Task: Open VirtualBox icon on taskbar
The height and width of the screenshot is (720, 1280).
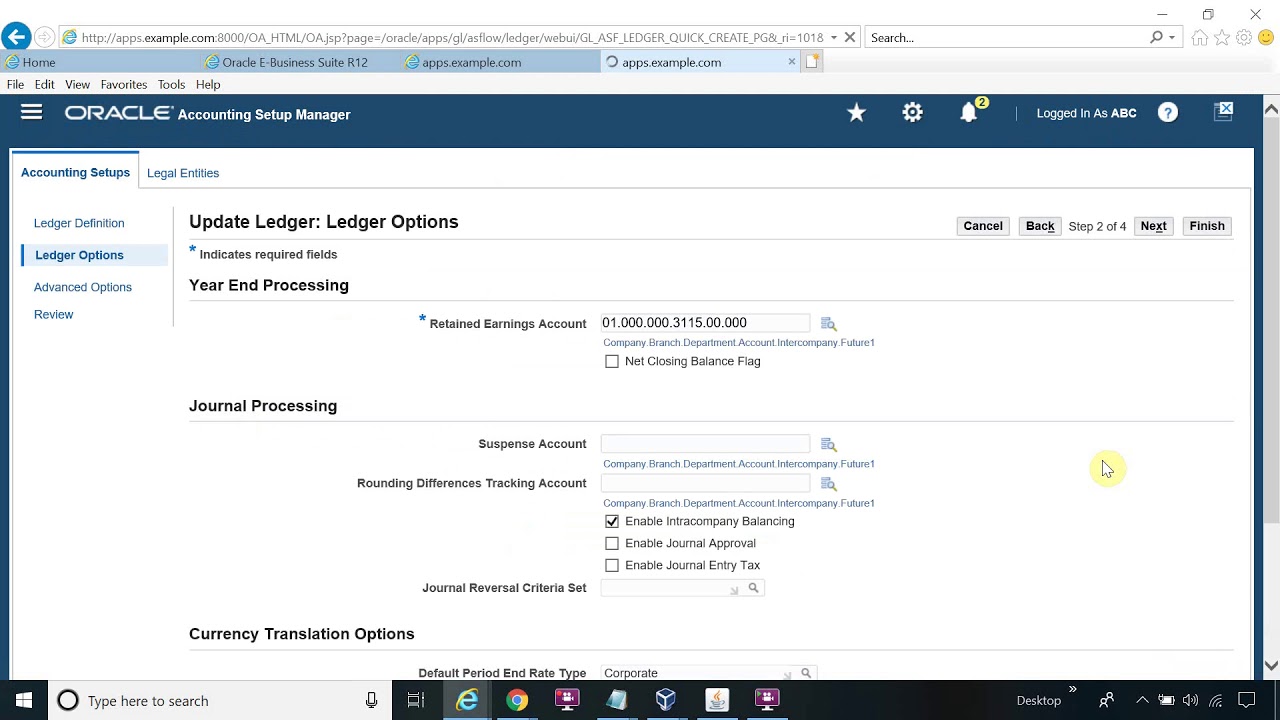Action: (666, 701)
